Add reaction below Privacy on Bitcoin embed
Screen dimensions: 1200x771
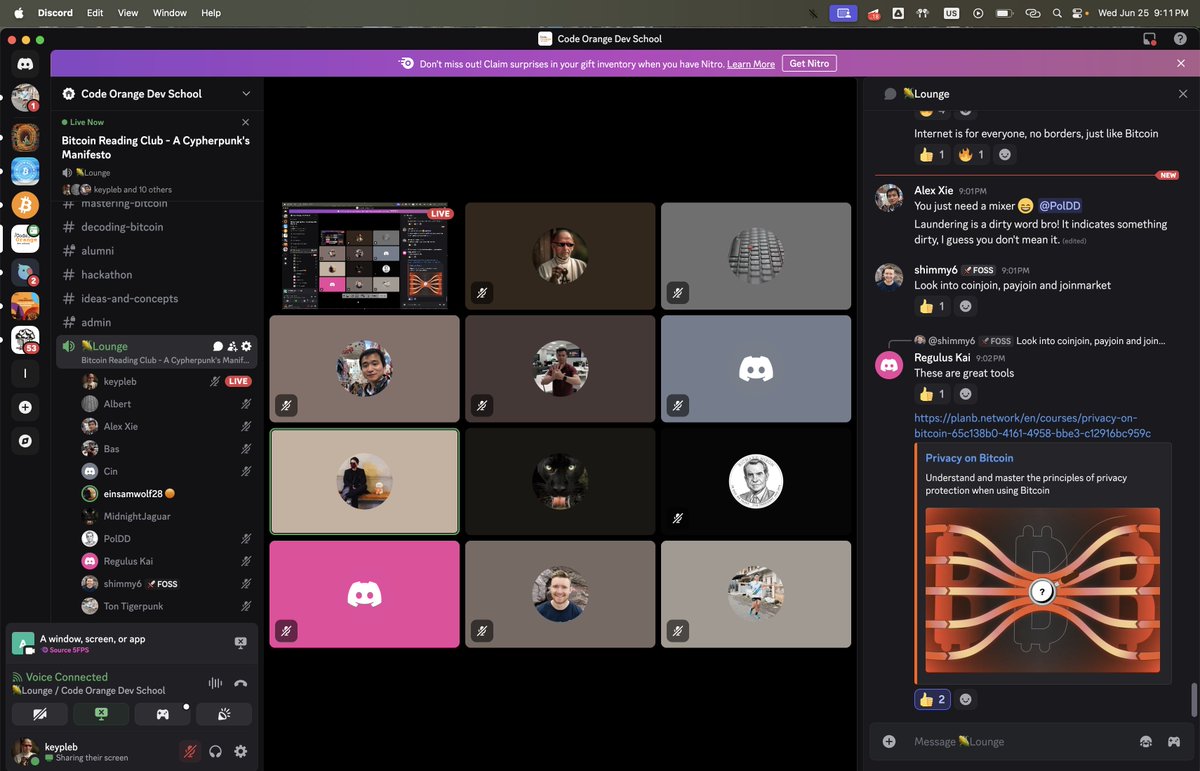[966, 699]
